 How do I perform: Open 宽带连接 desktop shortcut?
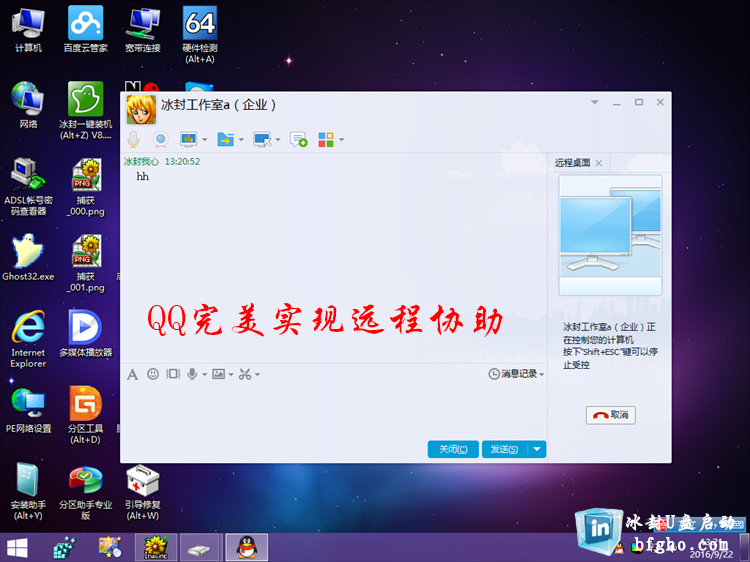[x=143, y=30]
